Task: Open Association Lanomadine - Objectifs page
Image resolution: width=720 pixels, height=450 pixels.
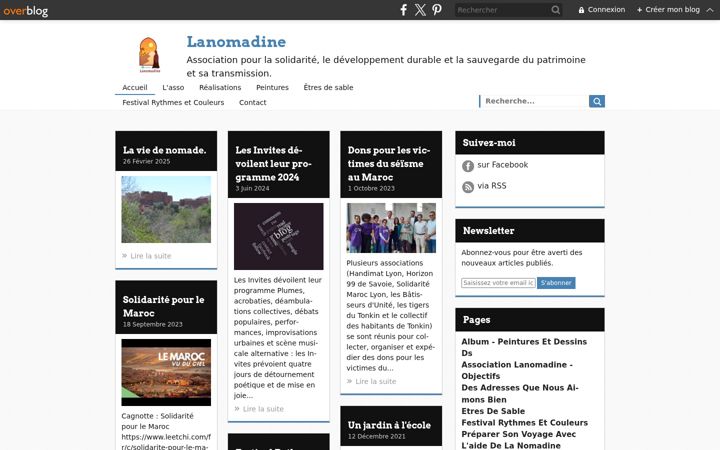Action: (x=517, y=370)
